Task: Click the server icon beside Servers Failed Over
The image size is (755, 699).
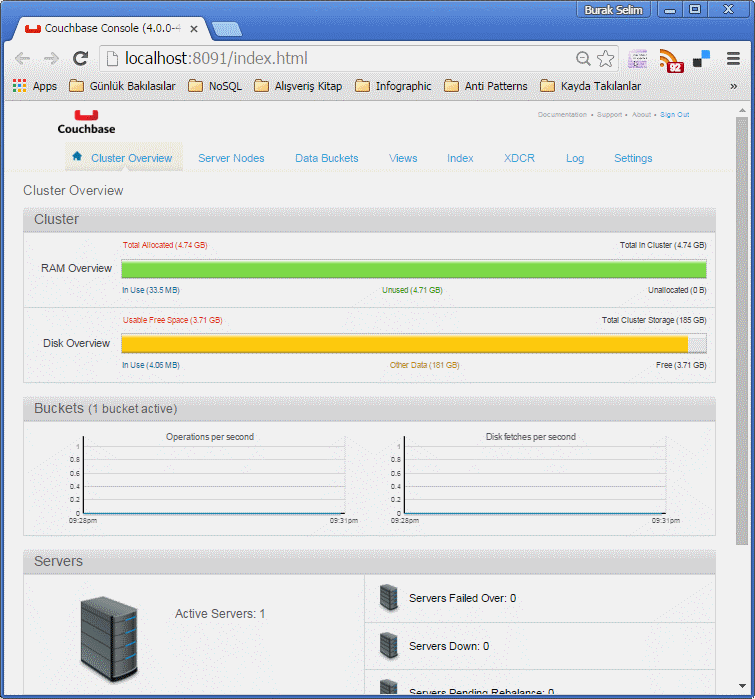Action: pos(388,597)
